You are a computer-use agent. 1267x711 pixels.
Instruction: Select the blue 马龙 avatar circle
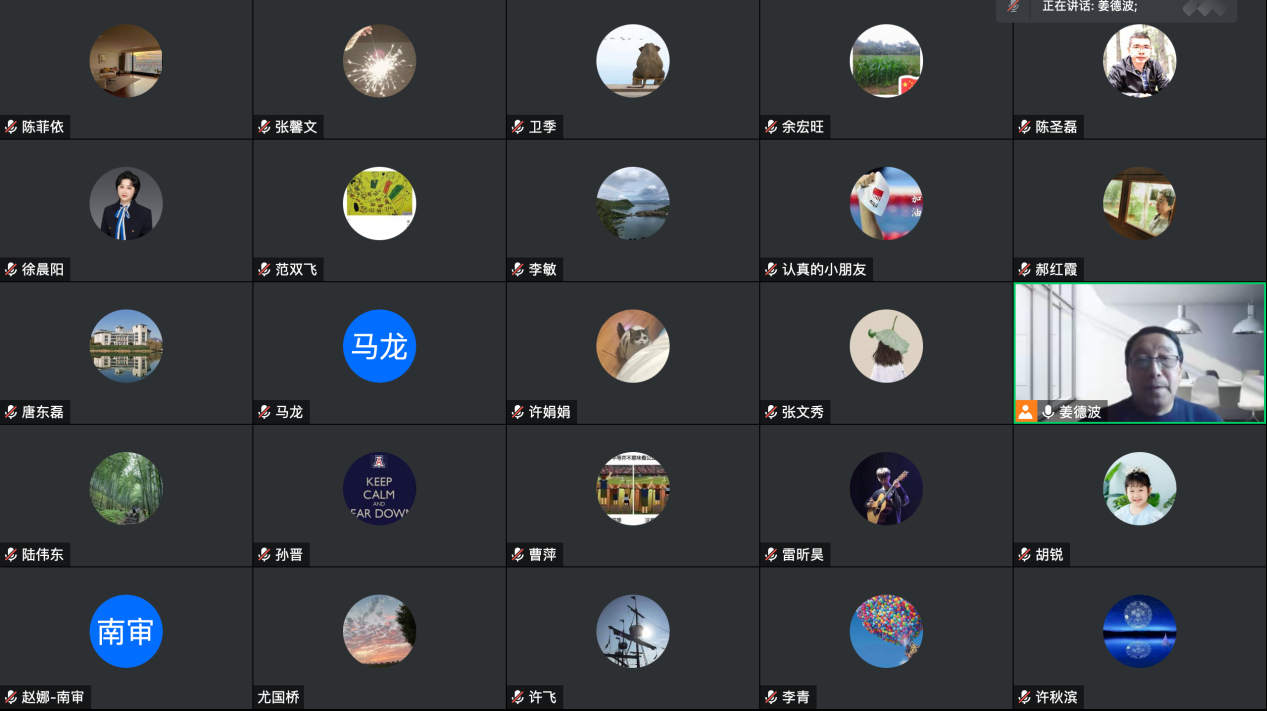tap(379, 346)
